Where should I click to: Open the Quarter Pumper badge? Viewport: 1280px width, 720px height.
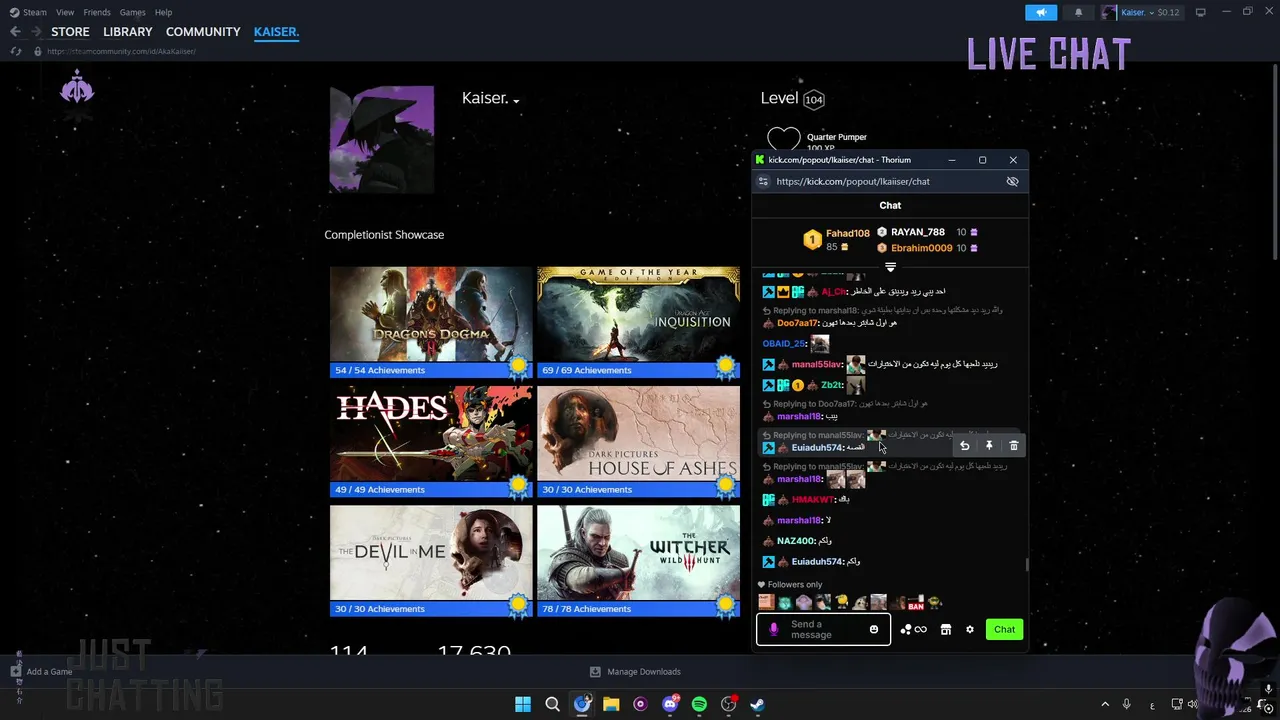(784, 139)
